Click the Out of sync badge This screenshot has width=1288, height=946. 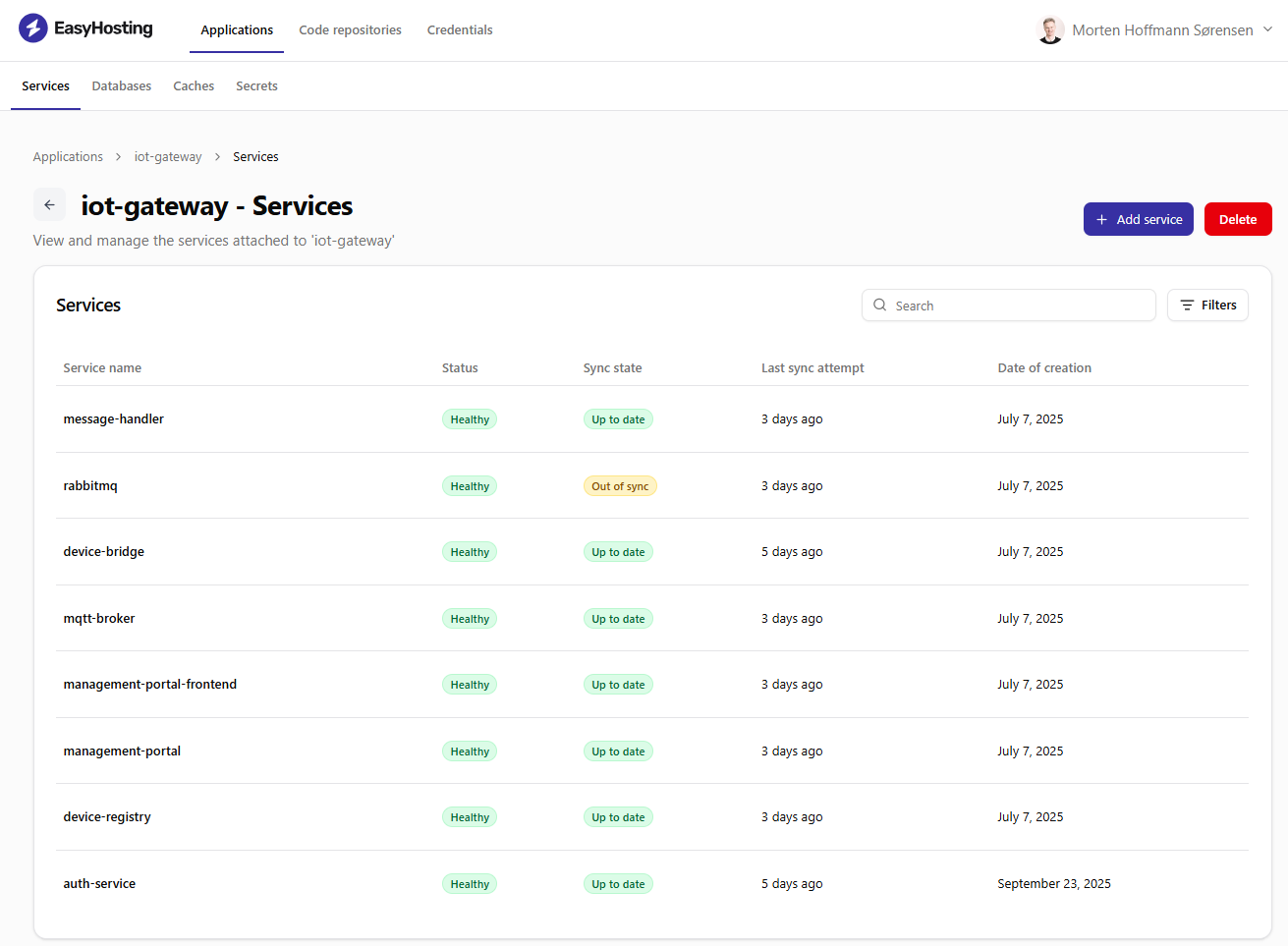(x=620, y=486)
